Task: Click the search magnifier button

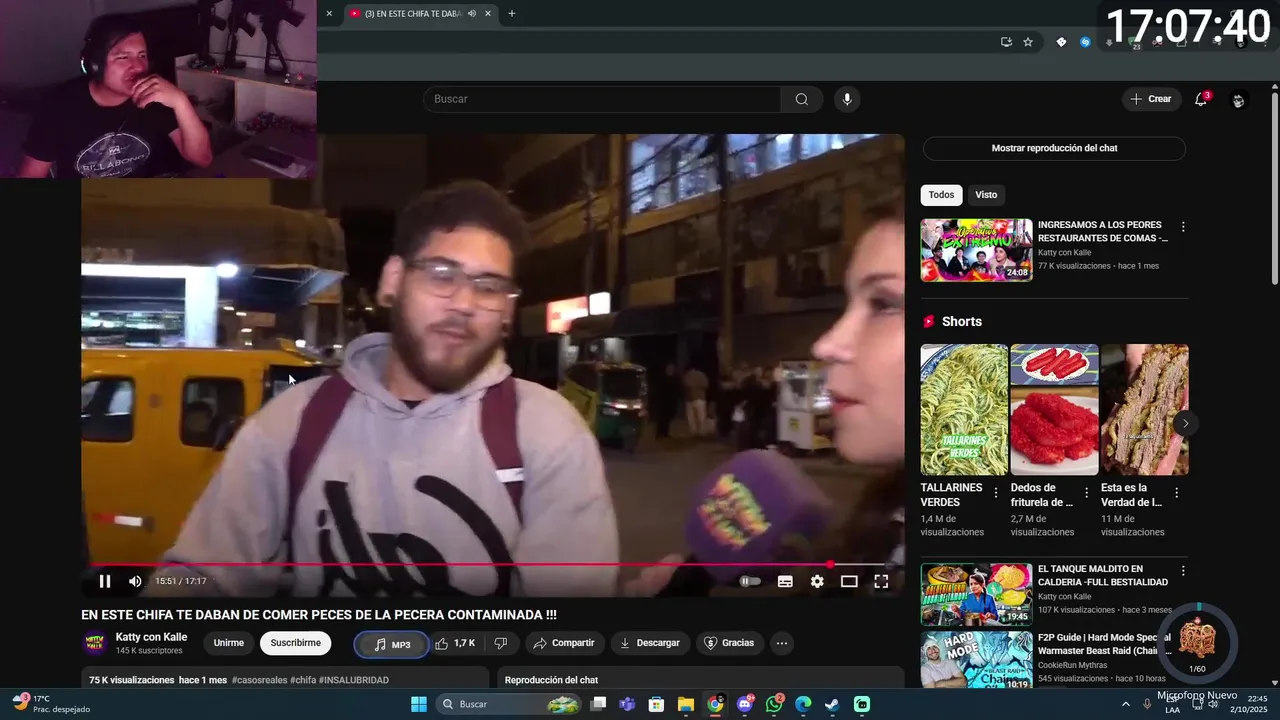Action: tap(802, 99)
